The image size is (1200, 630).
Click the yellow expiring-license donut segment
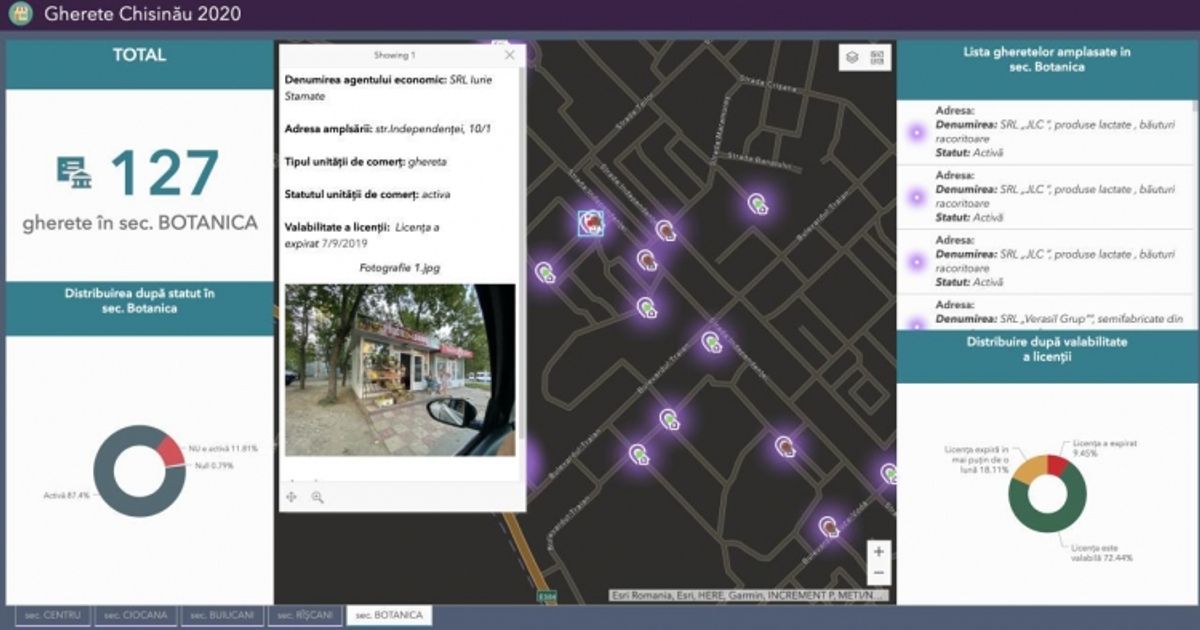point(1026,468)
